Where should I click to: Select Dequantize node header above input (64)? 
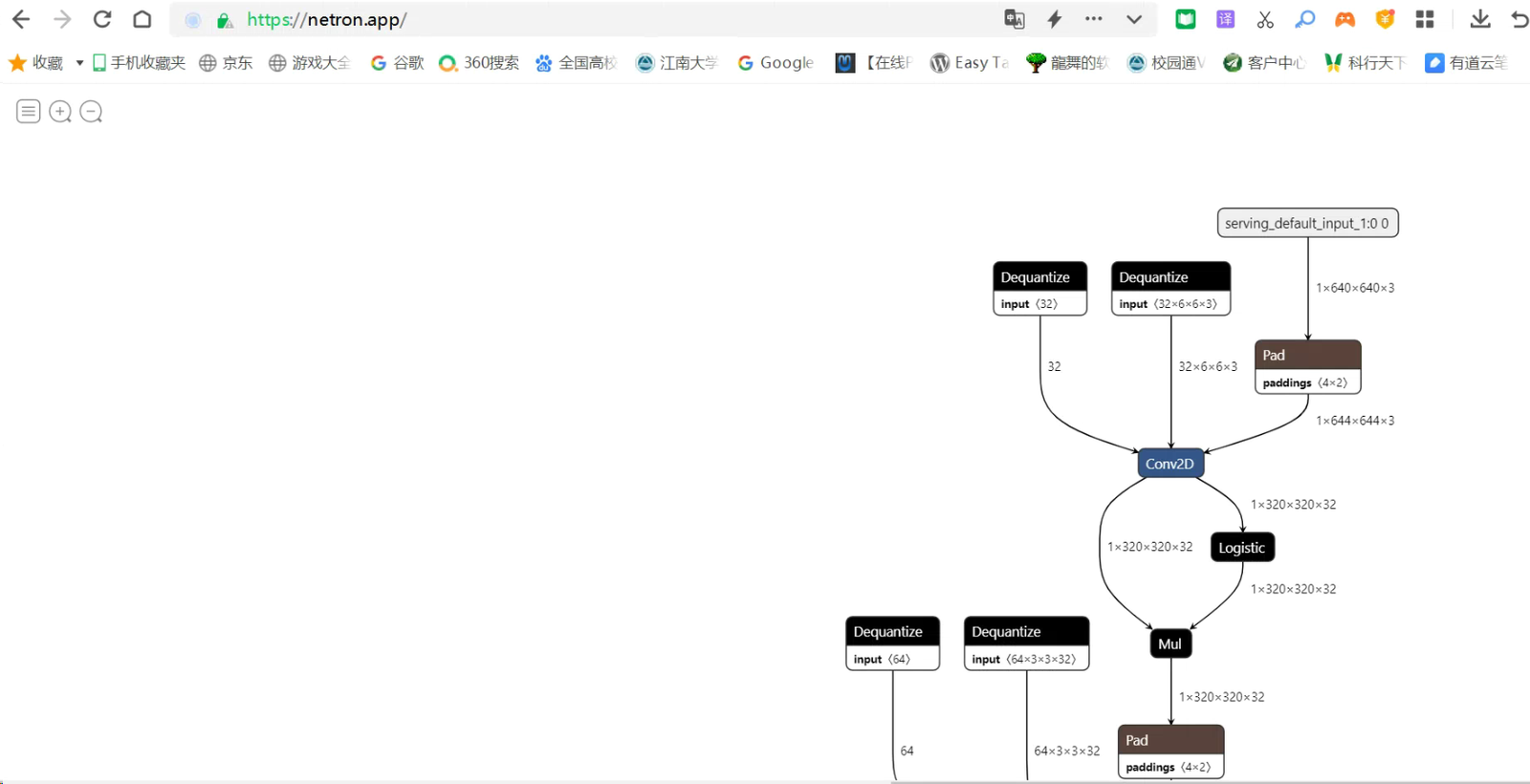(x=893, y=632)
